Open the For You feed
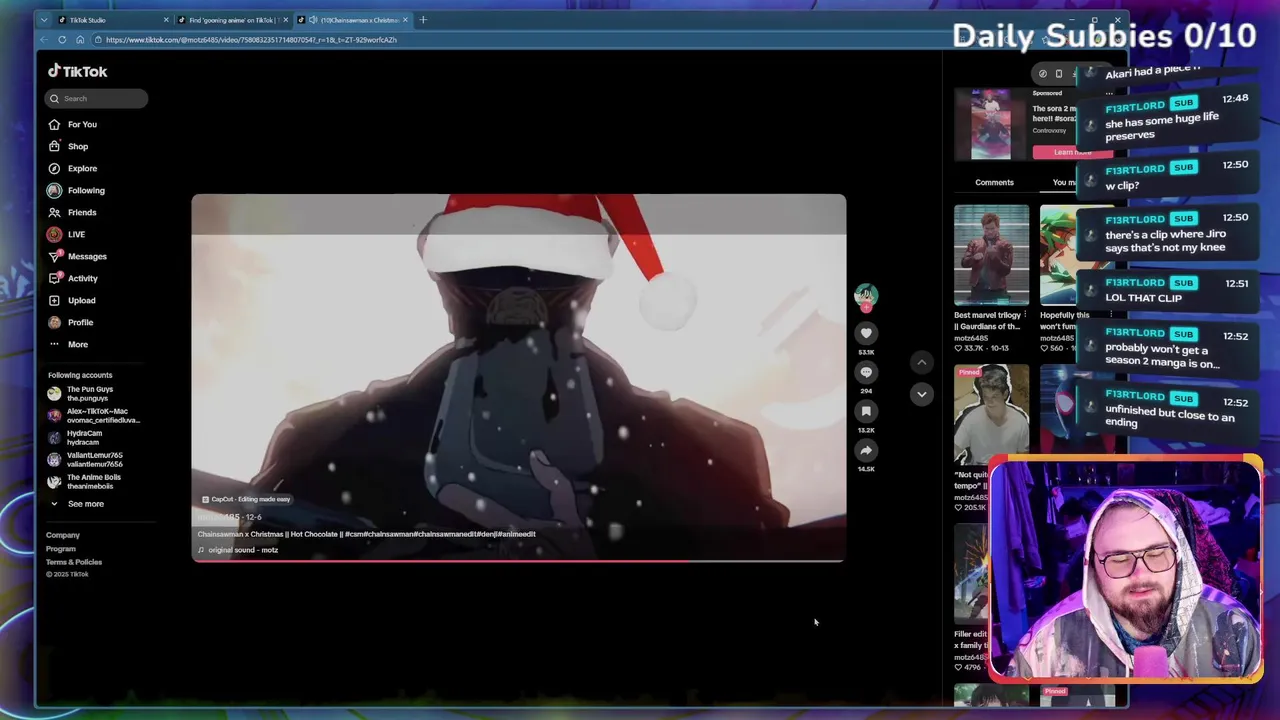The image size is (1280, 720). 82,124
